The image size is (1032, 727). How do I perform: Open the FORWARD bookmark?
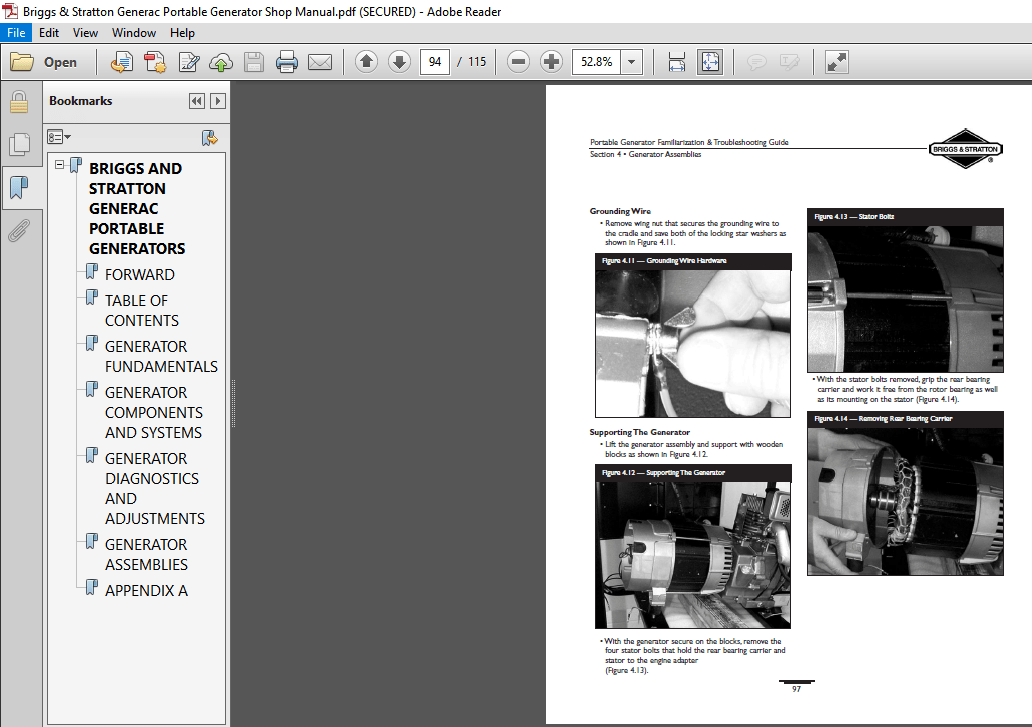(x=140, y=274)
